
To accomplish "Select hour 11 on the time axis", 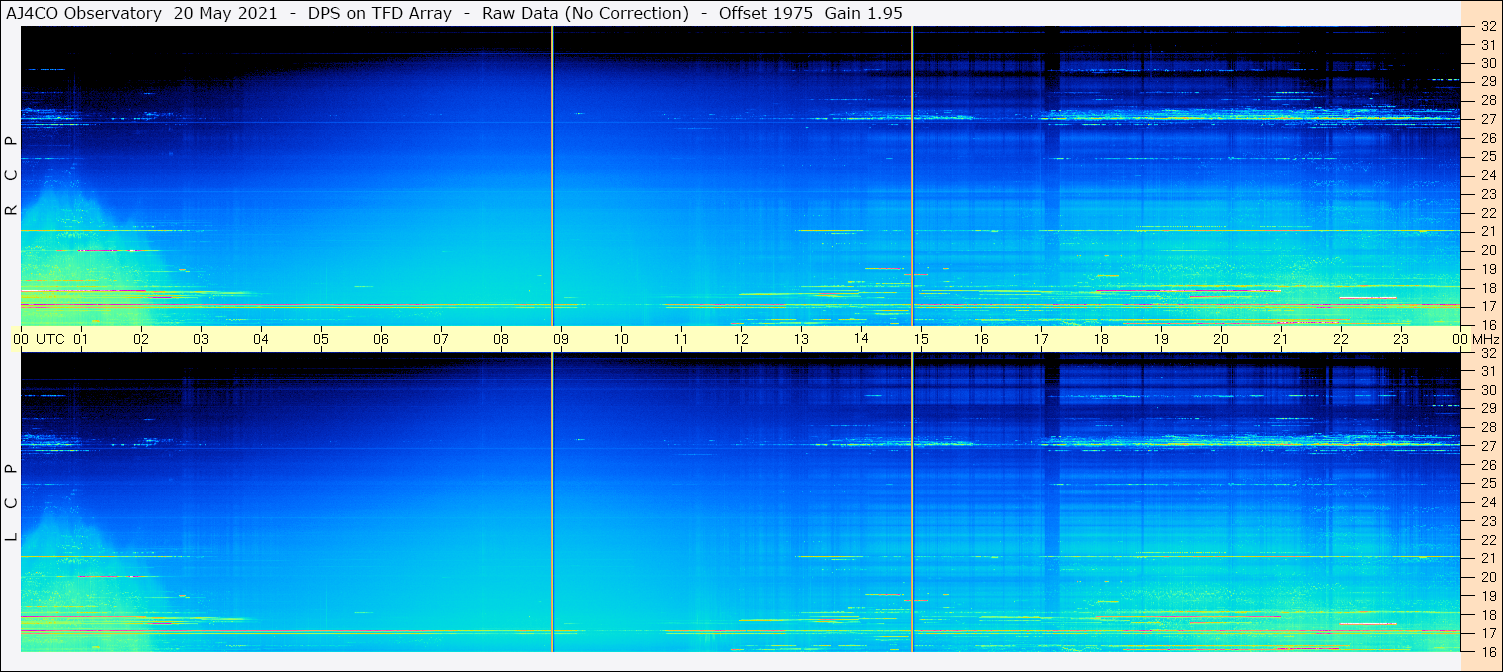I will click(x=681, y=339).
